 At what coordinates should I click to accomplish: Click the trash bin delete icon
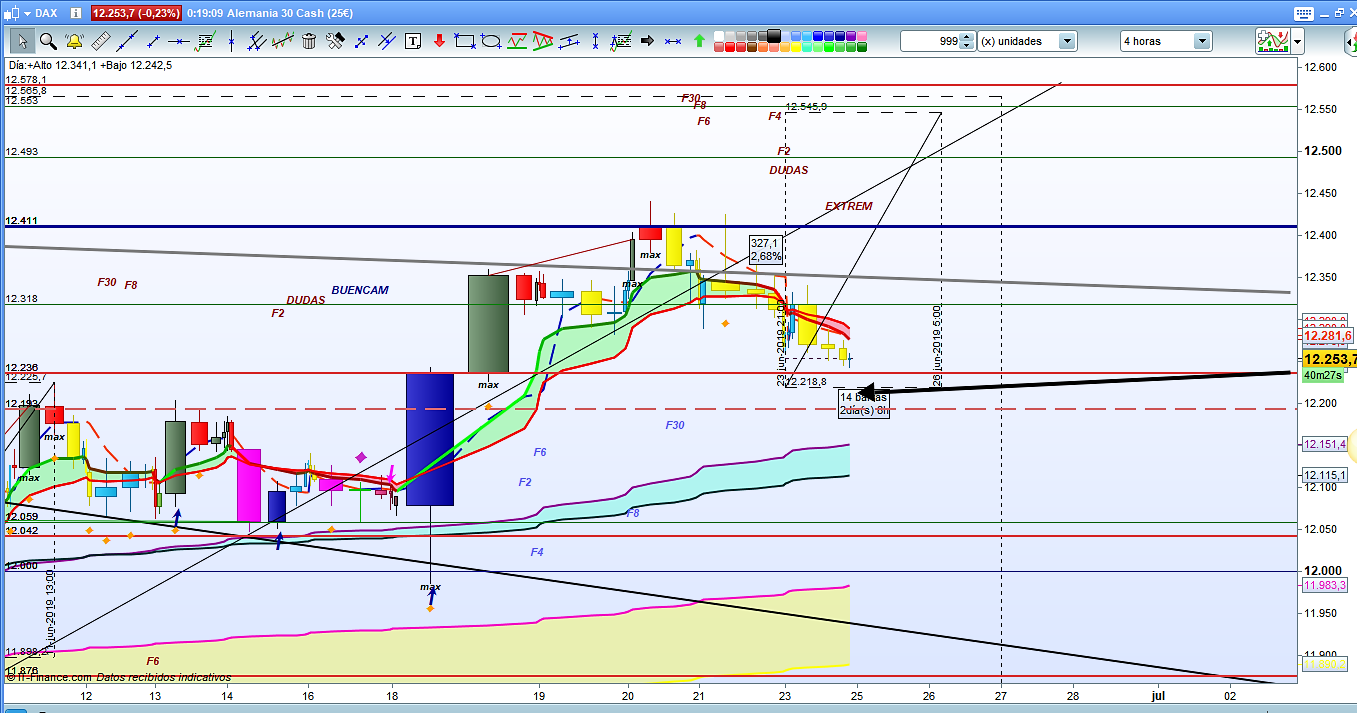[309, 41]
